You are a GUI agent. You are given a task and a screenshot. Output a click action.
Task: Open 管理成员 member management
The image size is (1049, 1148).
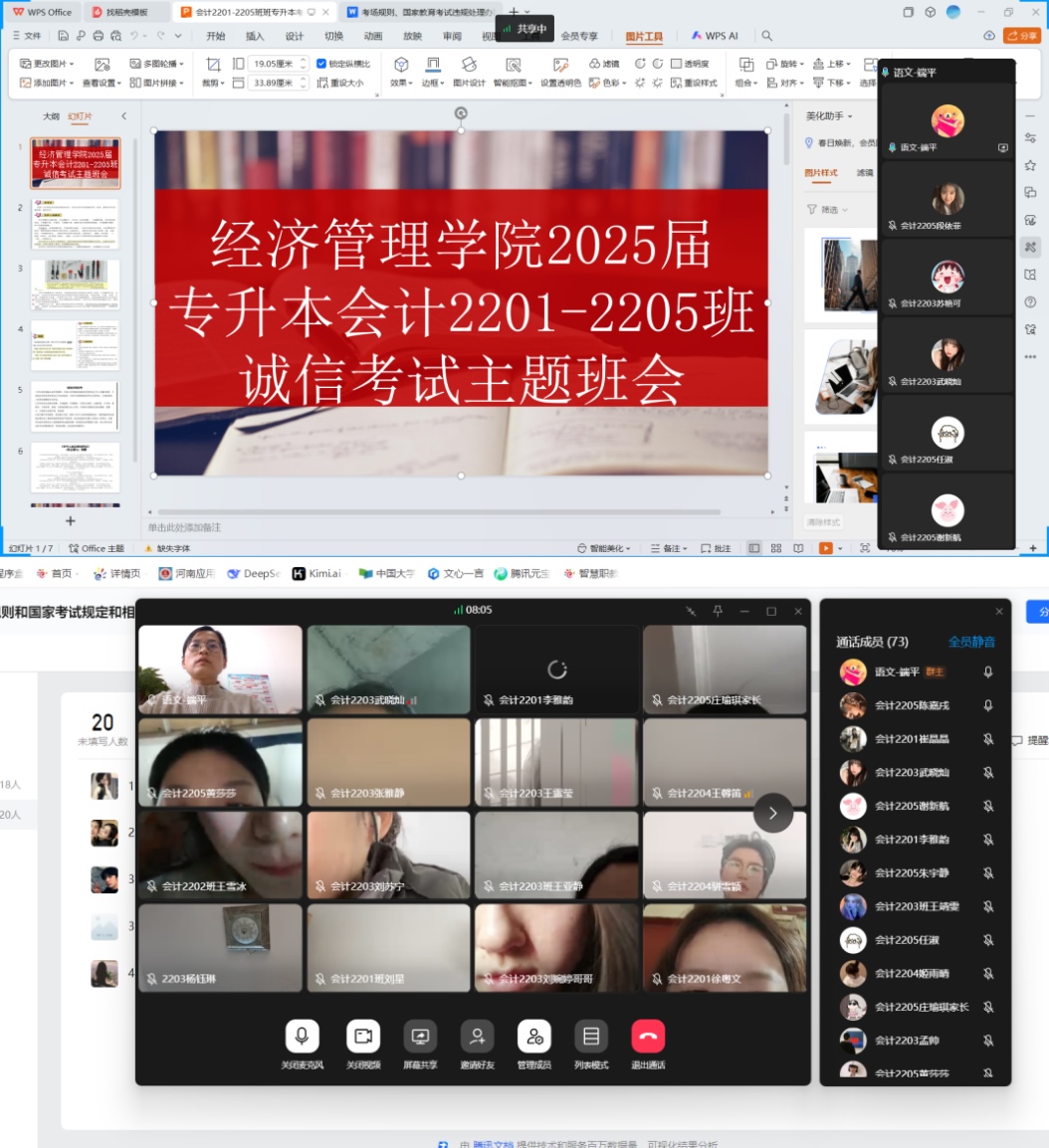pyautogui.click(x=534, y=1037)
